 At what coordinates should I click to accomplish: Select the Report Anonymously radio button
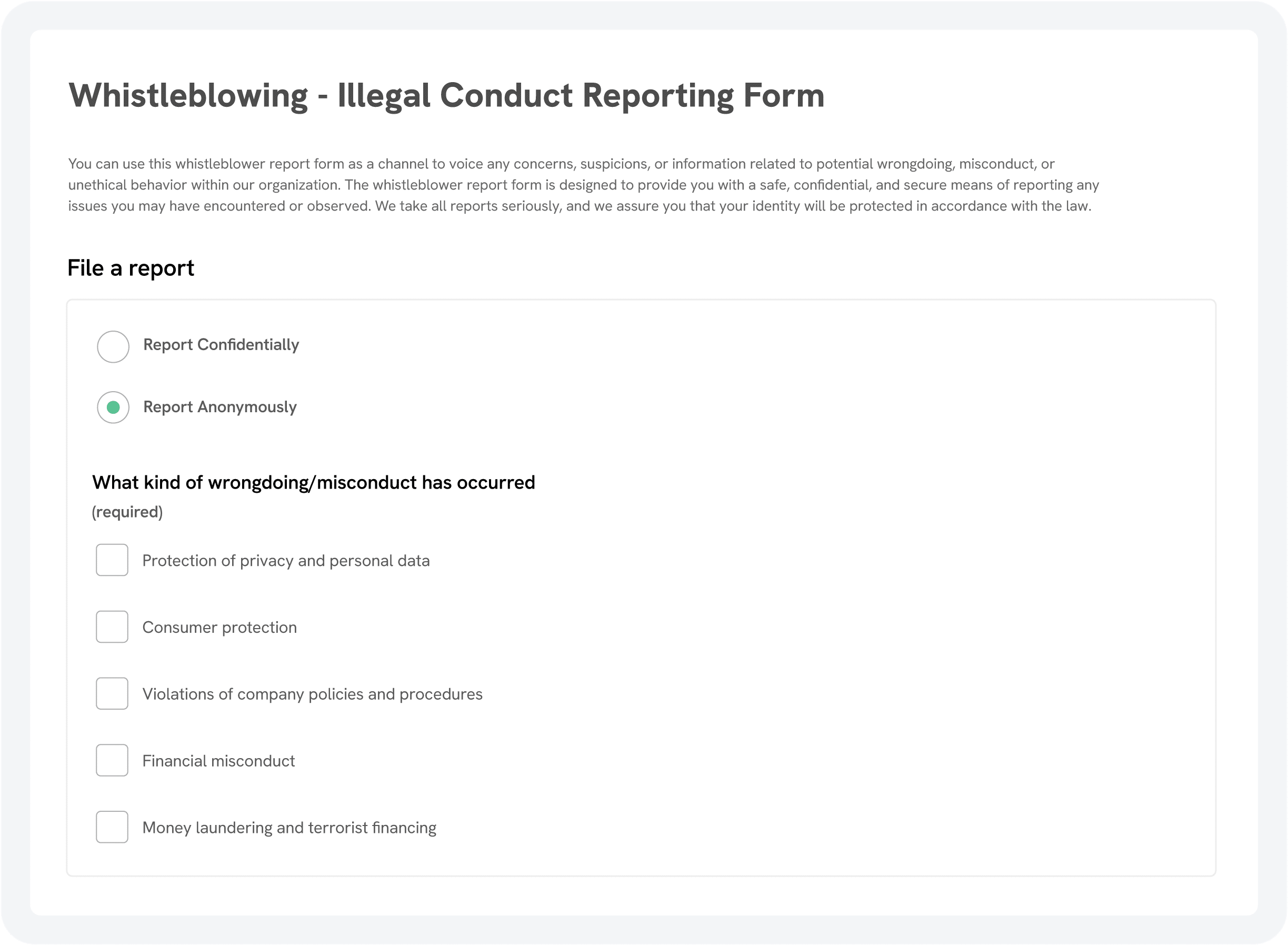(x=113, y=407)
